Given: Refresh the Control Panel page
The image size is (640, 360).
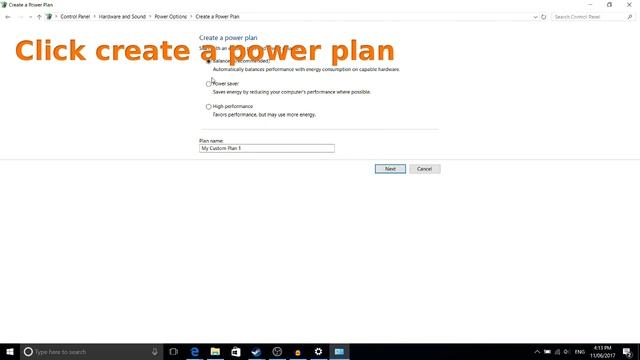Looking at the screenshot, I should (x=543, y=17).
